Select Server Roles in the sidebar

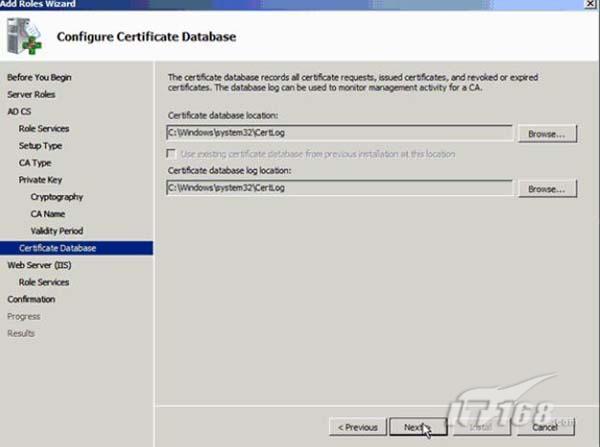click(x=32, y=94)
